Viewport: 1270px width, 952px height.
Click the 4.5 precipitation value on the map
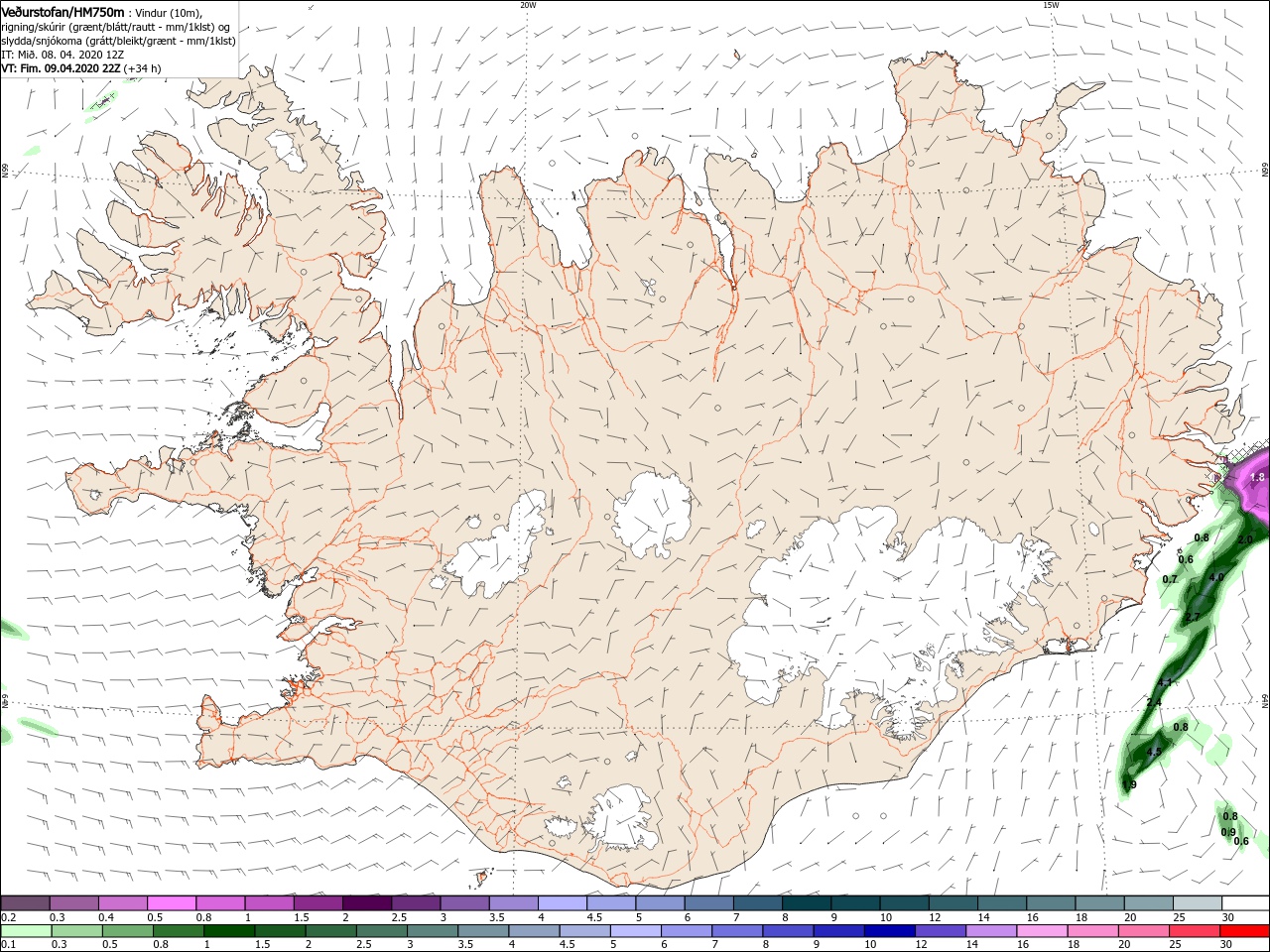coord(1154,753)
